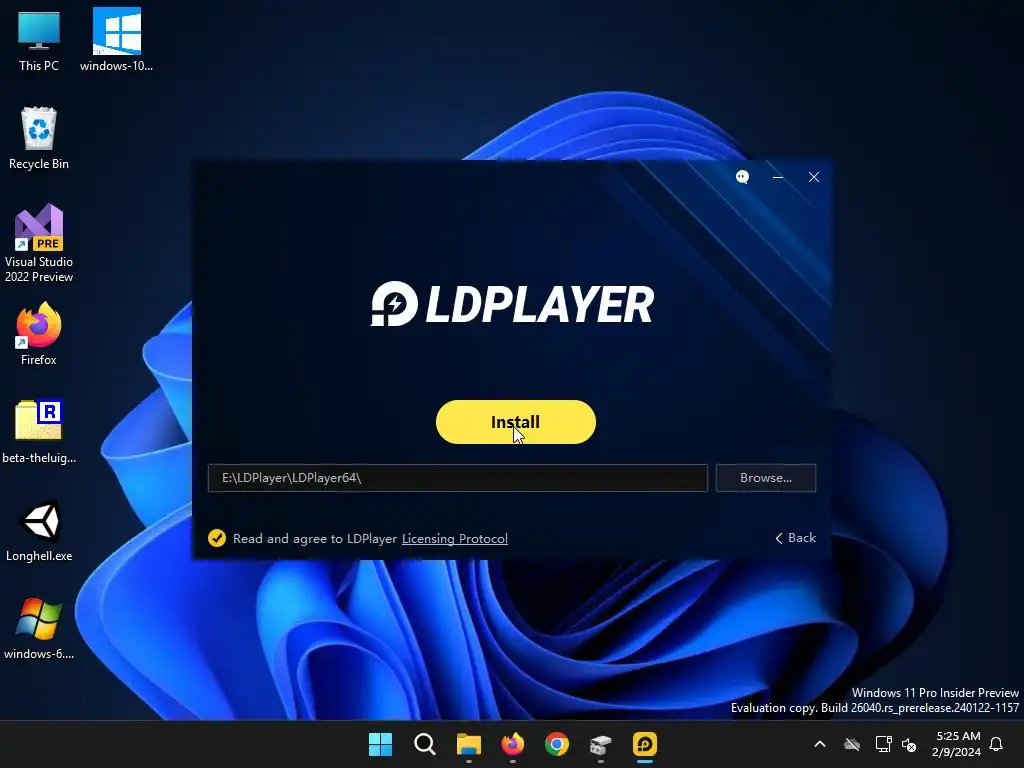The image size is (1024, 768).
Task: Select This PC desktop icon
Action: click(39, 40)
